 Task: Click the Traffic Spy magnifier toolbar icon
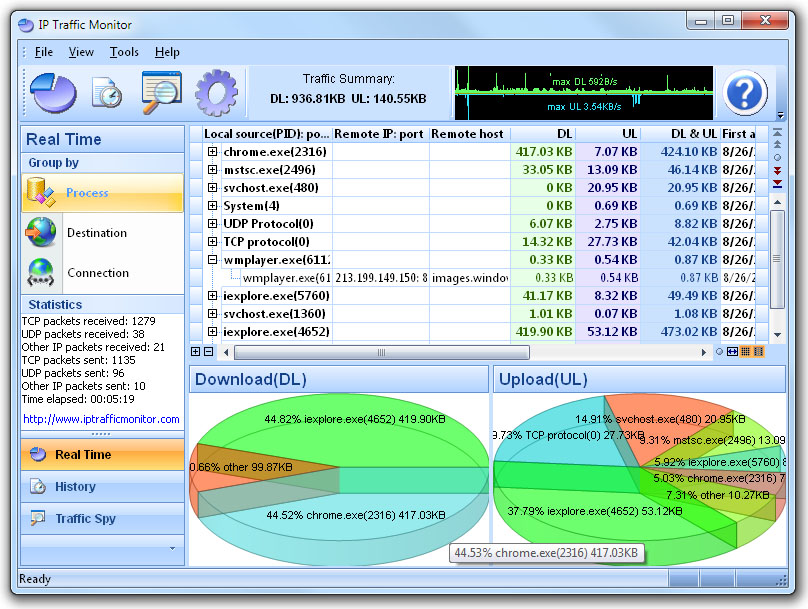point(160,93)
